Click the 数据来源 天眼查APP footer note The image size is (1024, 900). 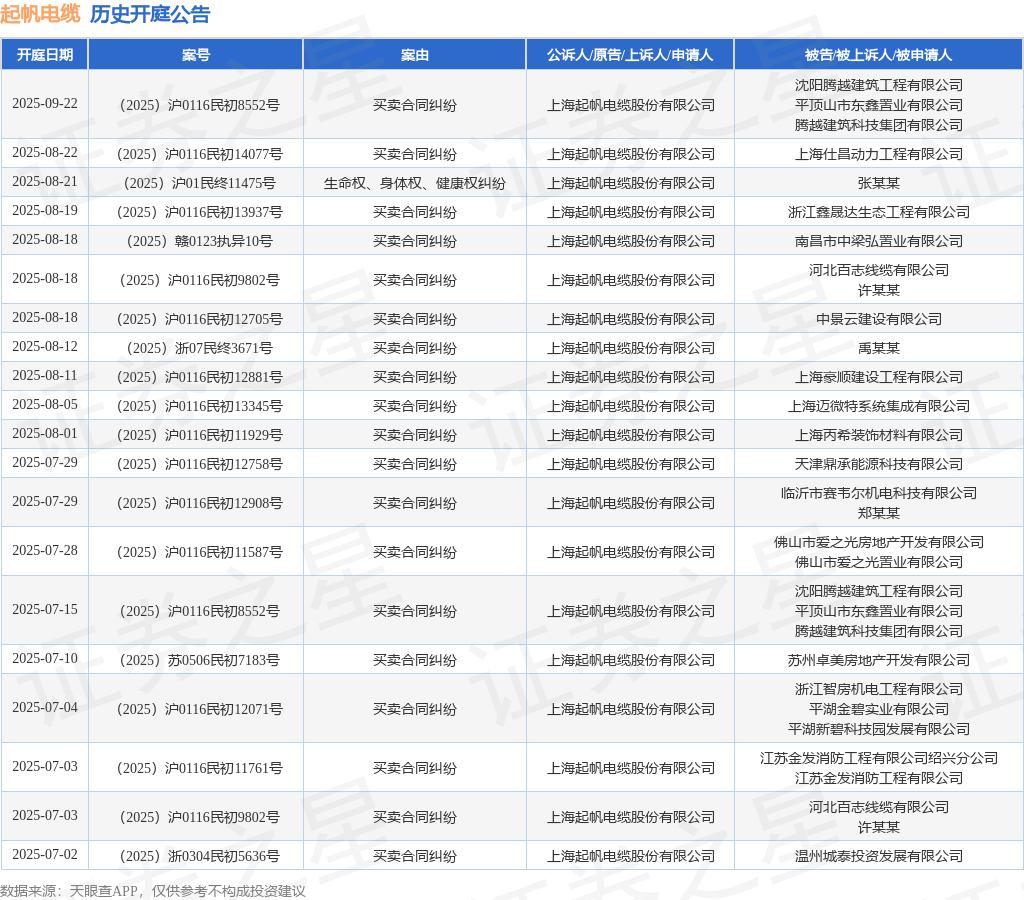pyautogui.click(x=153, y=892)
